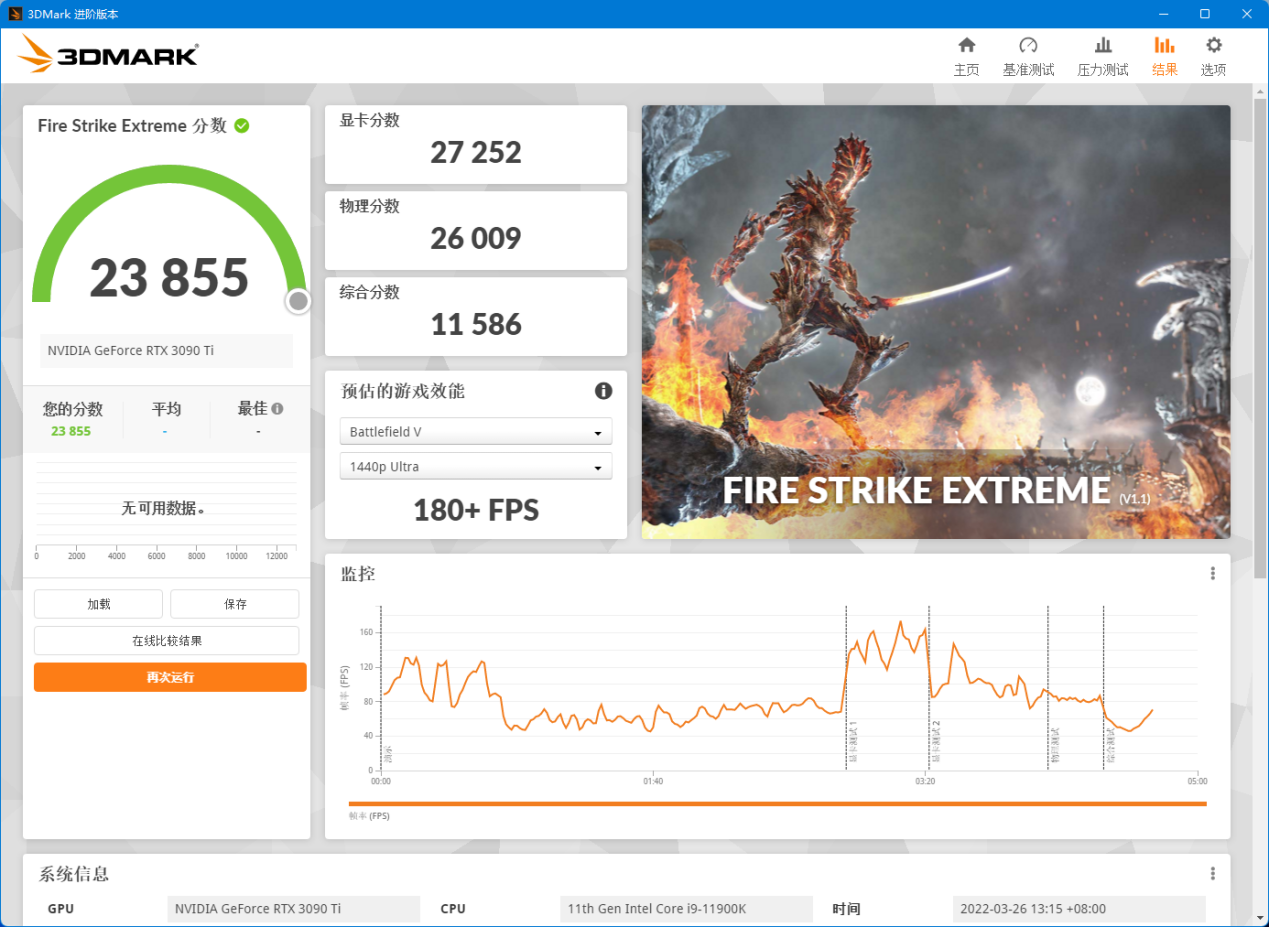
Task: Click the 180+ FPS estimate text
Action: pos(476,510)
